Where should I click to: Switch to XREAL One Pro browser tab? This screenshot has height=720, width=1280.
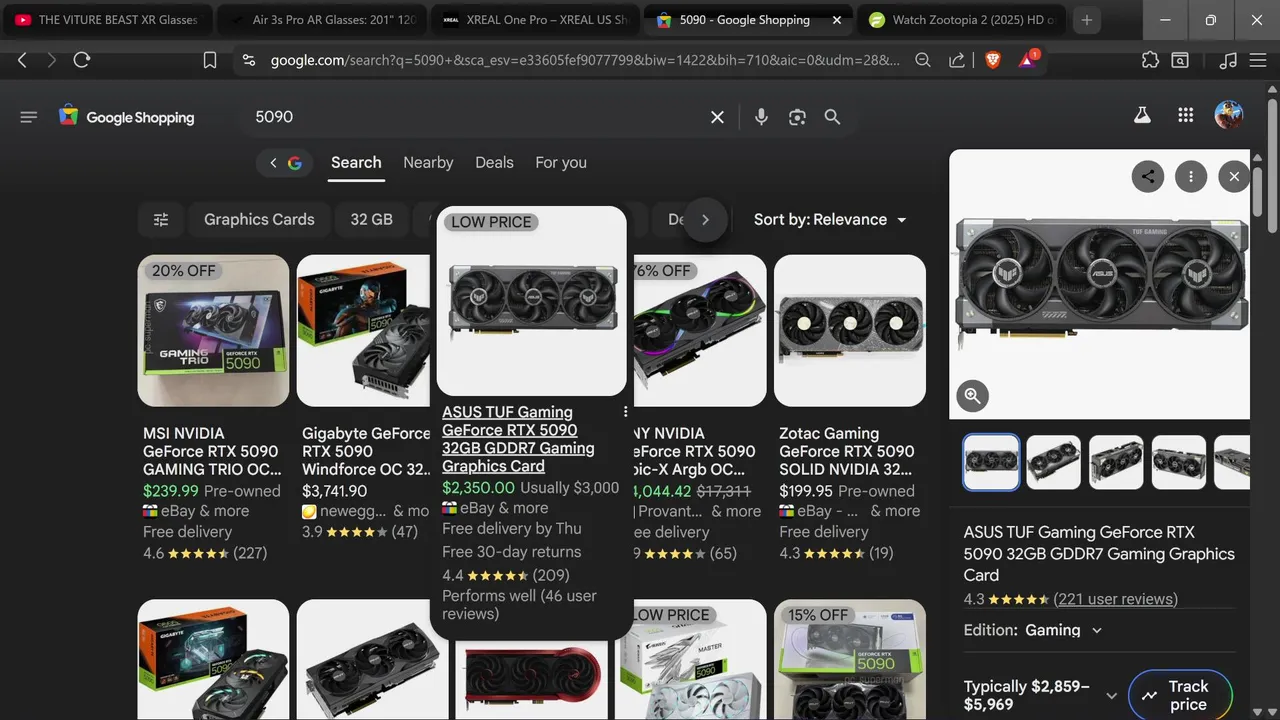534,20
